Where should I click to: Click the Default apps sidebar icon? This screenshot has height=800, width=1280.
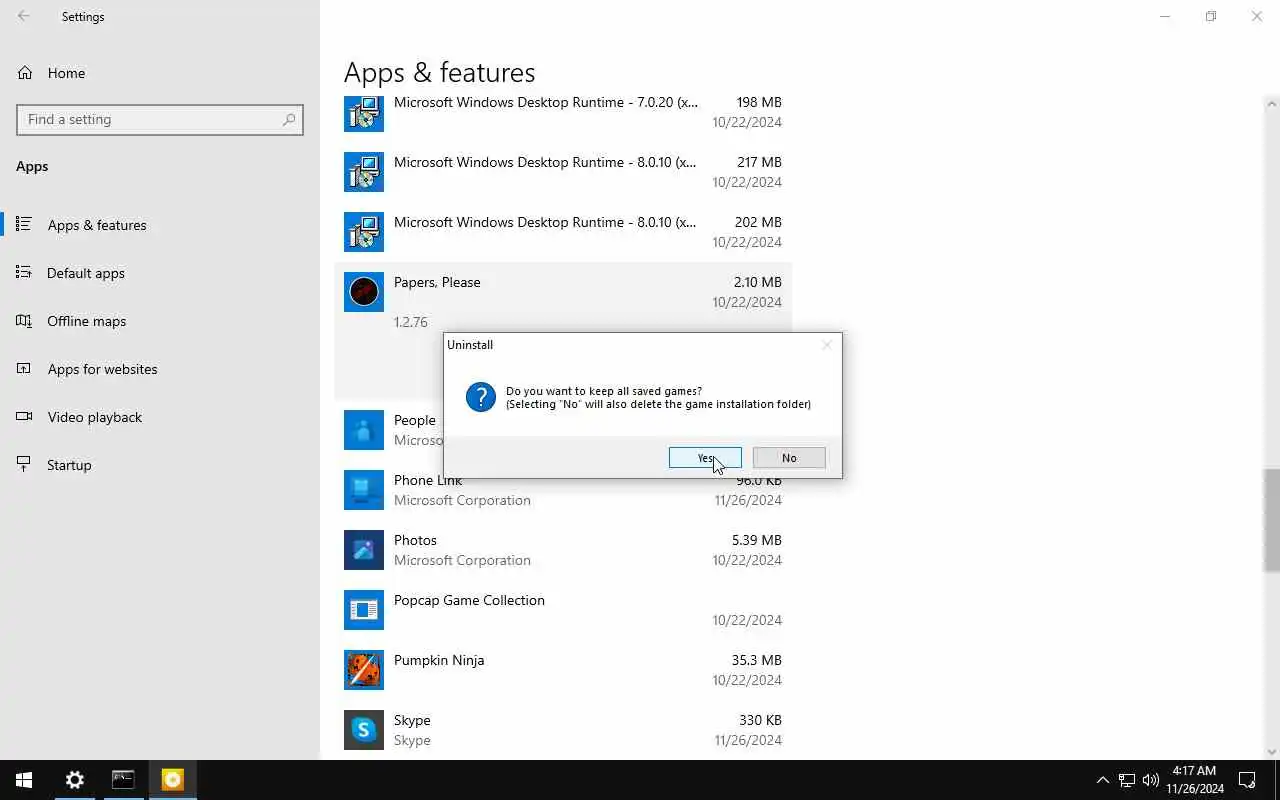tap(24, 272)
